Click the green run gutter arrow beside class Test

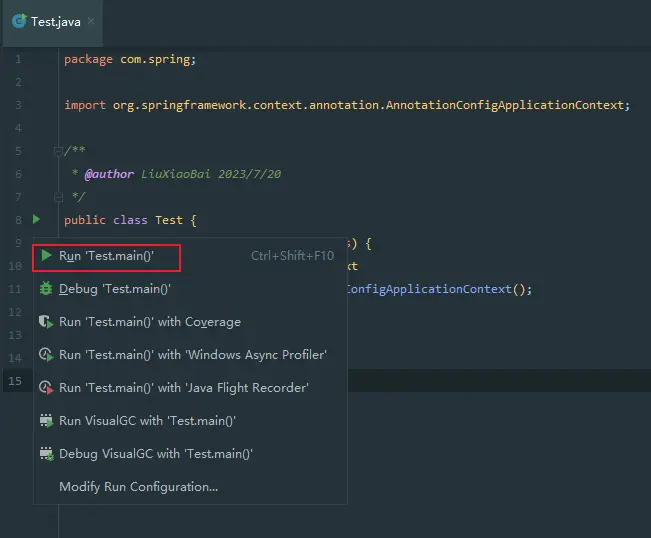pyautogui.click(x=37, y=219)
